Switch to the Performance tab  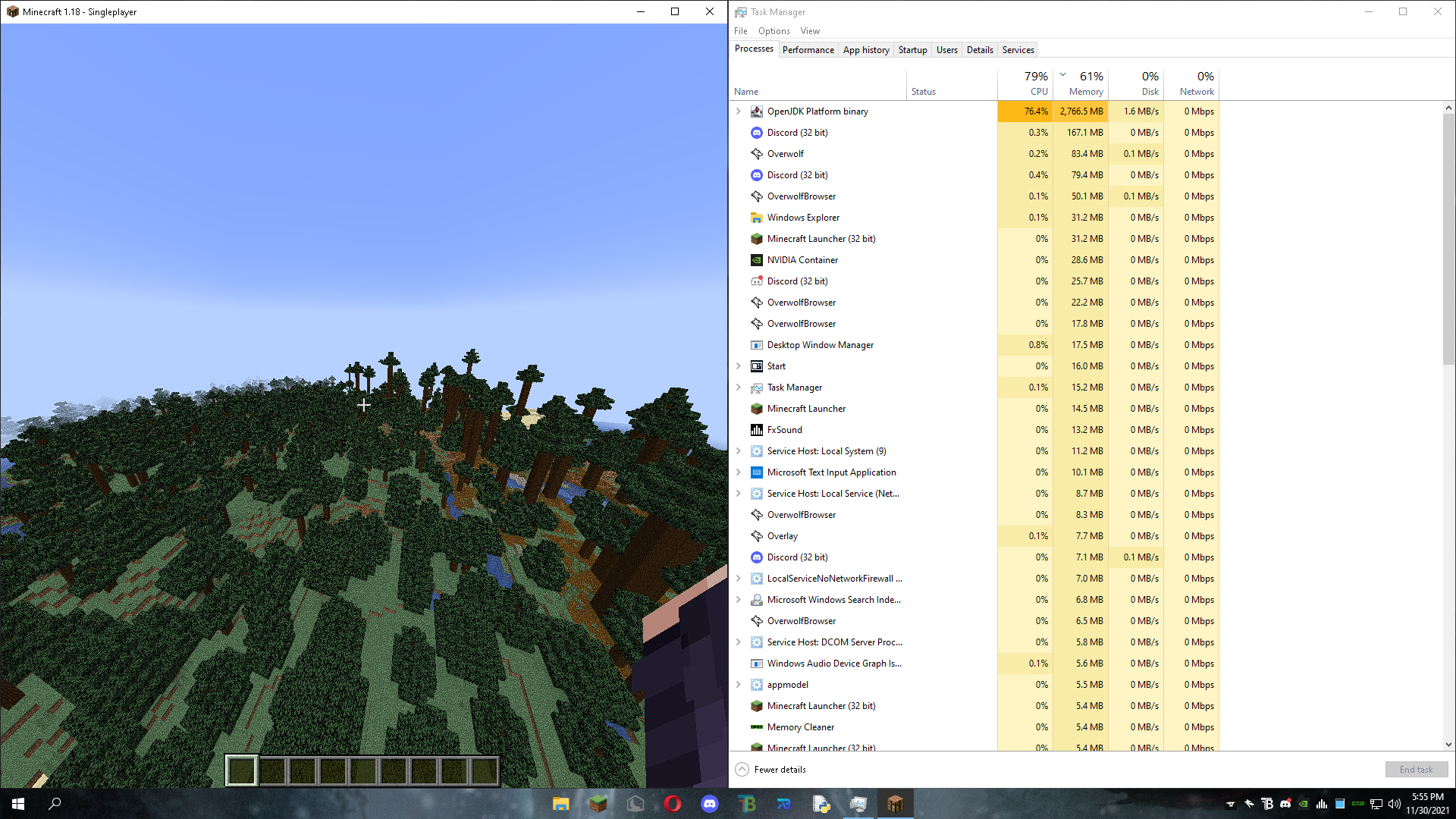click(808, 50)
